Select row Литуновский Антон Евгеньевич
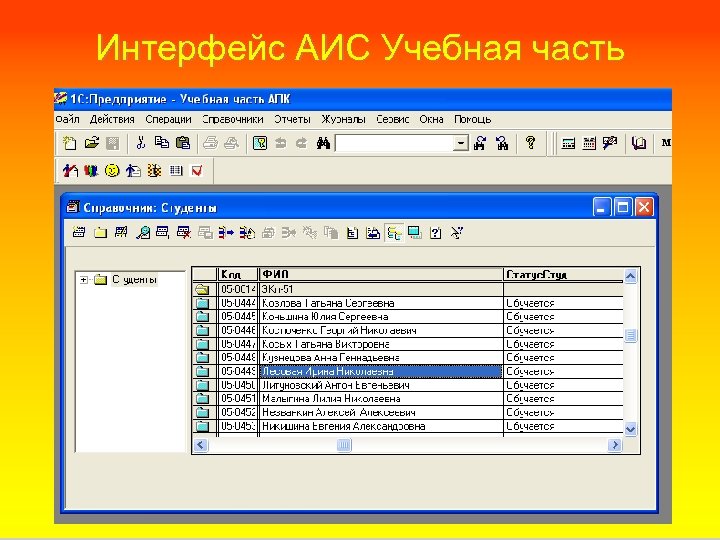This screenshot has width=720, height=540. pyautogui.click(x=408, y=385)
